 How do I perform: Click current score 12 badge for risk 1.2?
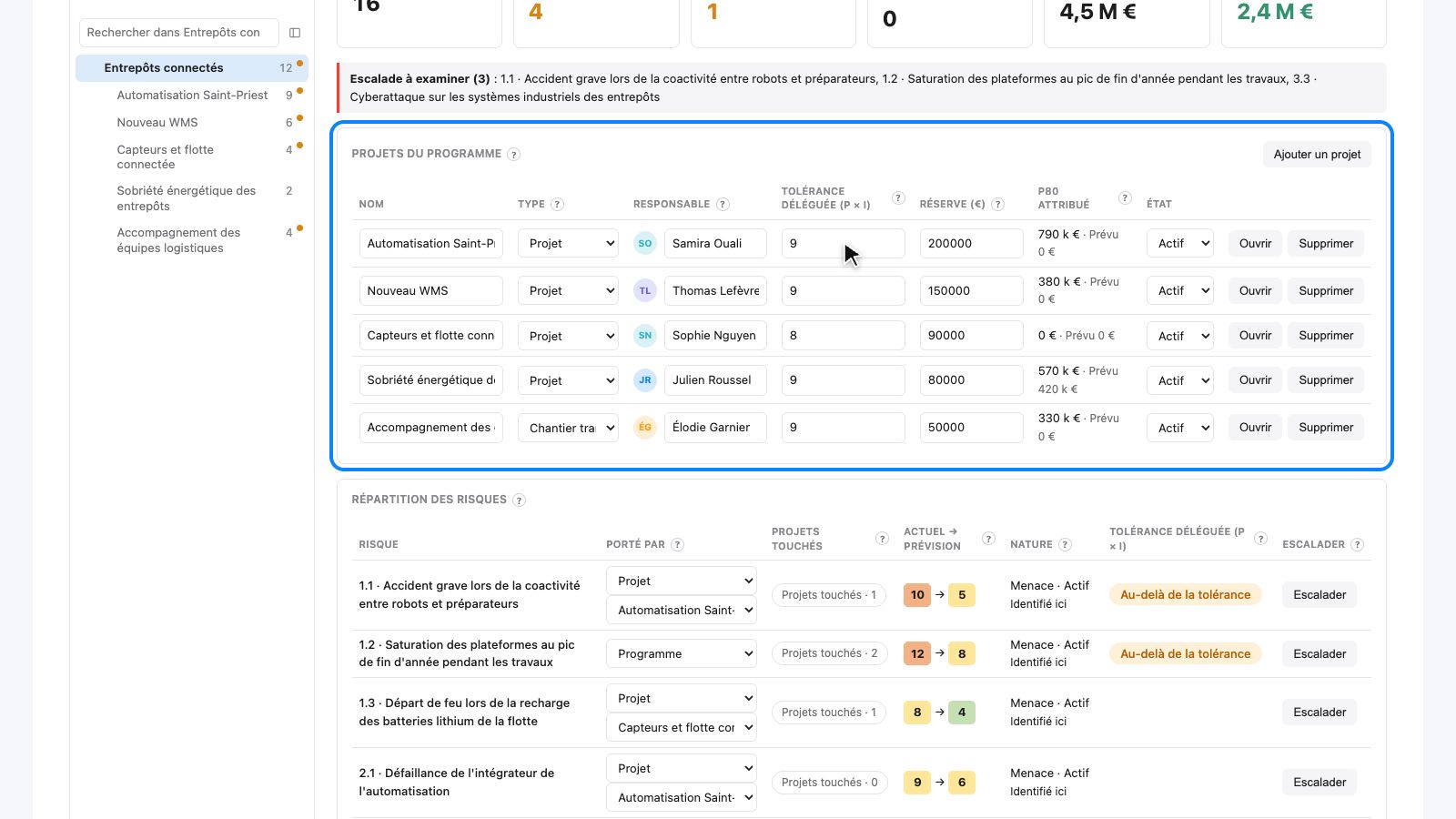click(x=917, y=654)
